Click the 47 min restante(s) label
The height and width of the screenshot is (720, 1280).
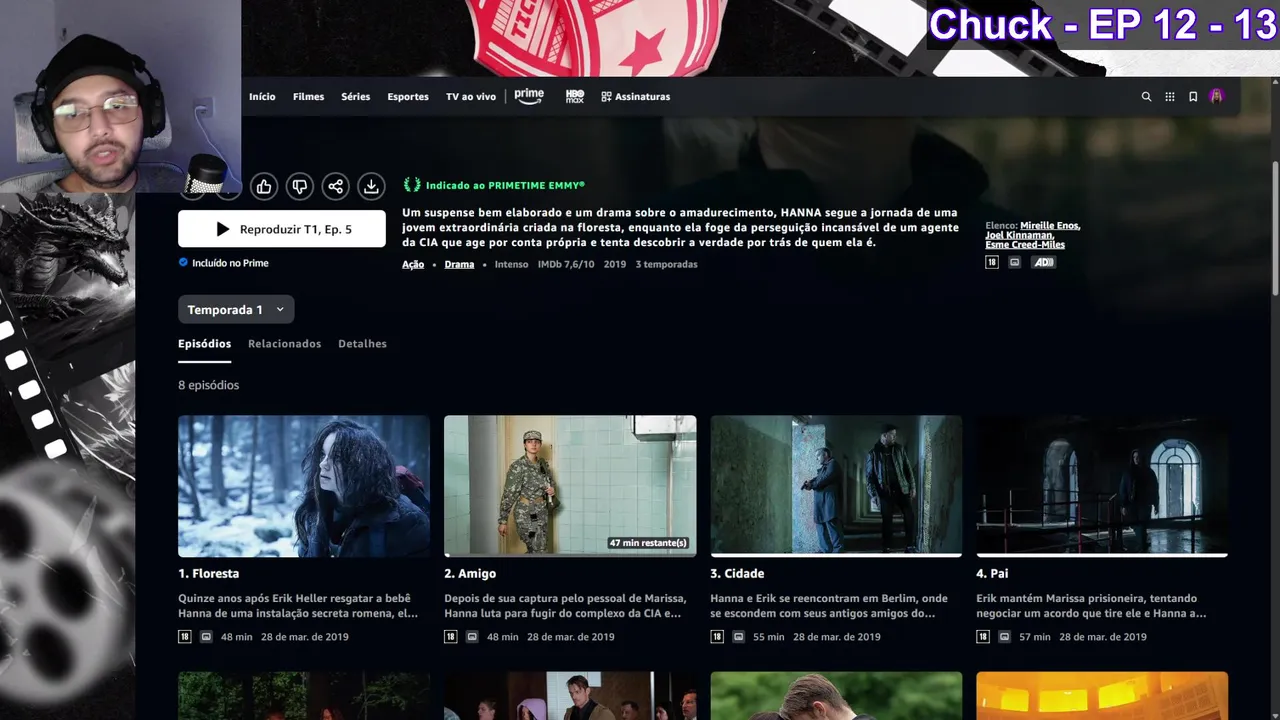coord(648,543)
